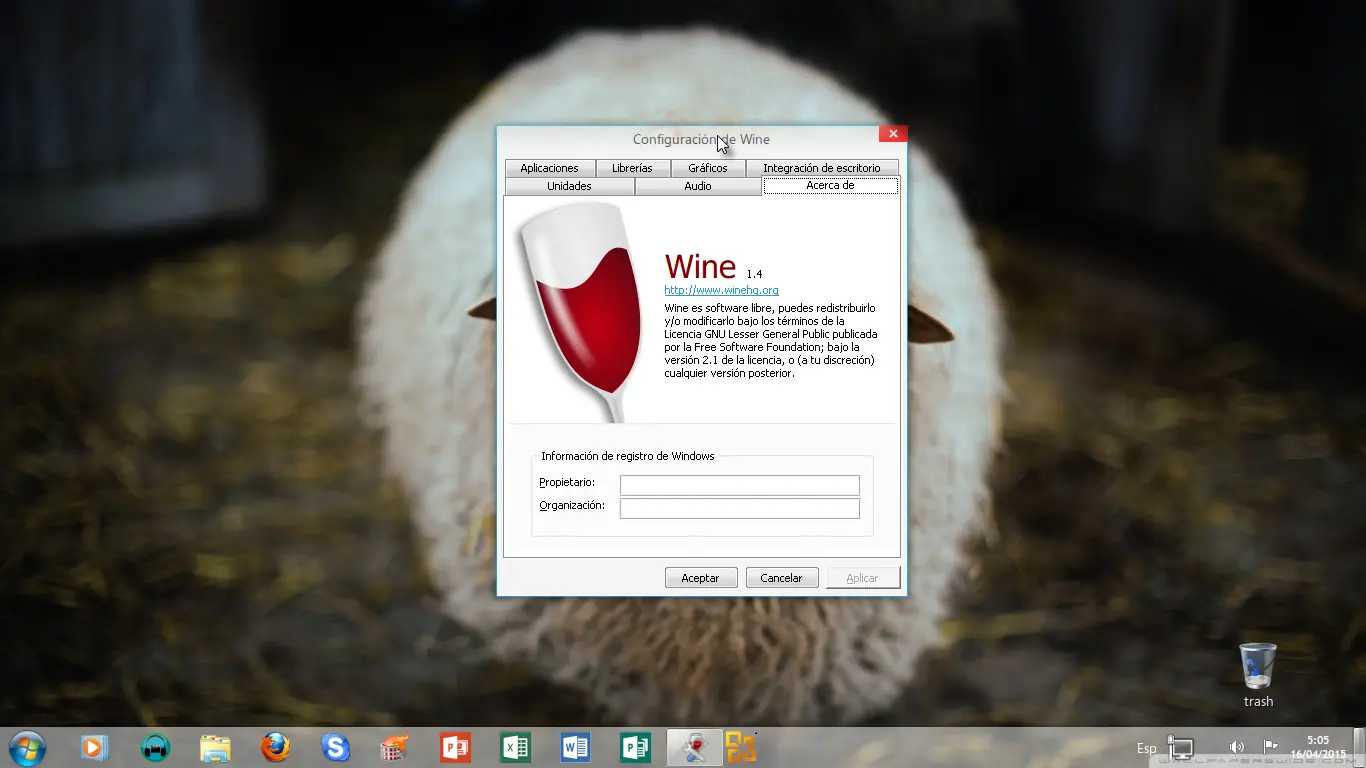Open the orange squares app in taskbar
Image resolution: width=1366 pixels, height=768 pixels.
pos(741,747)
